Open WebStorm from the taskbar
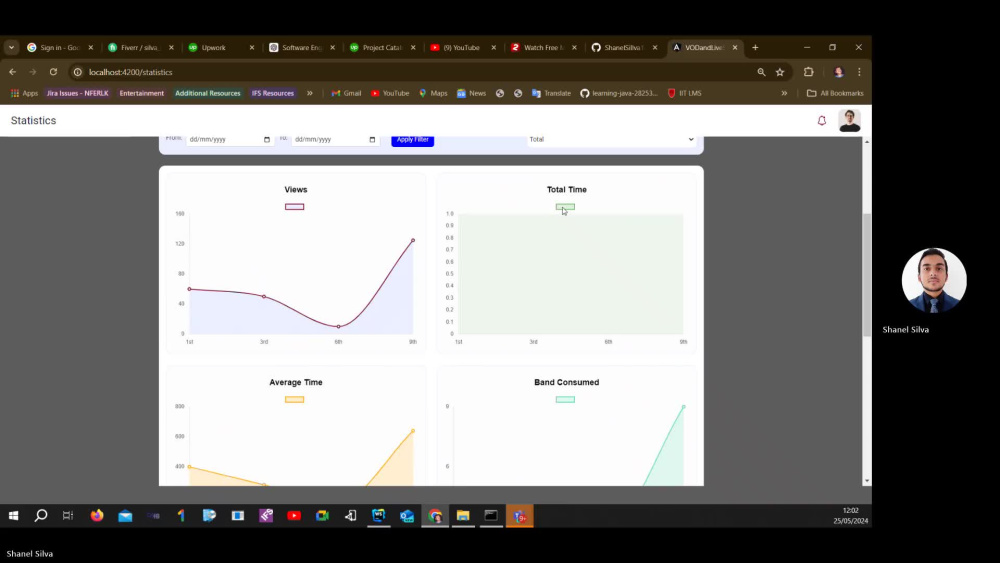1000x563 pixels. pos(379,516)
